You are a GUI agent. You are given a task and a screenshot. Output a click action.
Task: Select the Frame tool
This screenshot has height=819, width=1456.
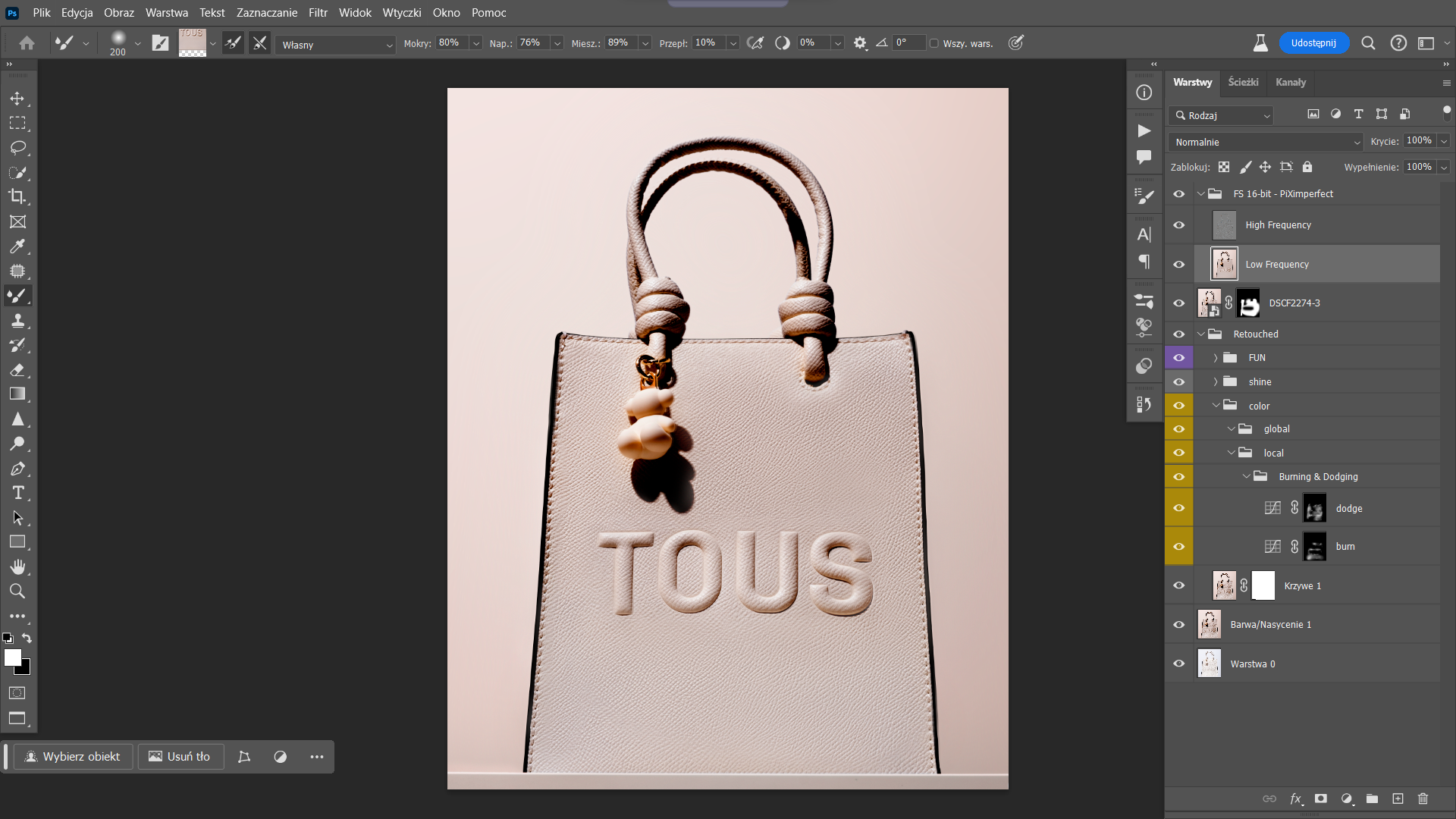(x=17, y=221)
